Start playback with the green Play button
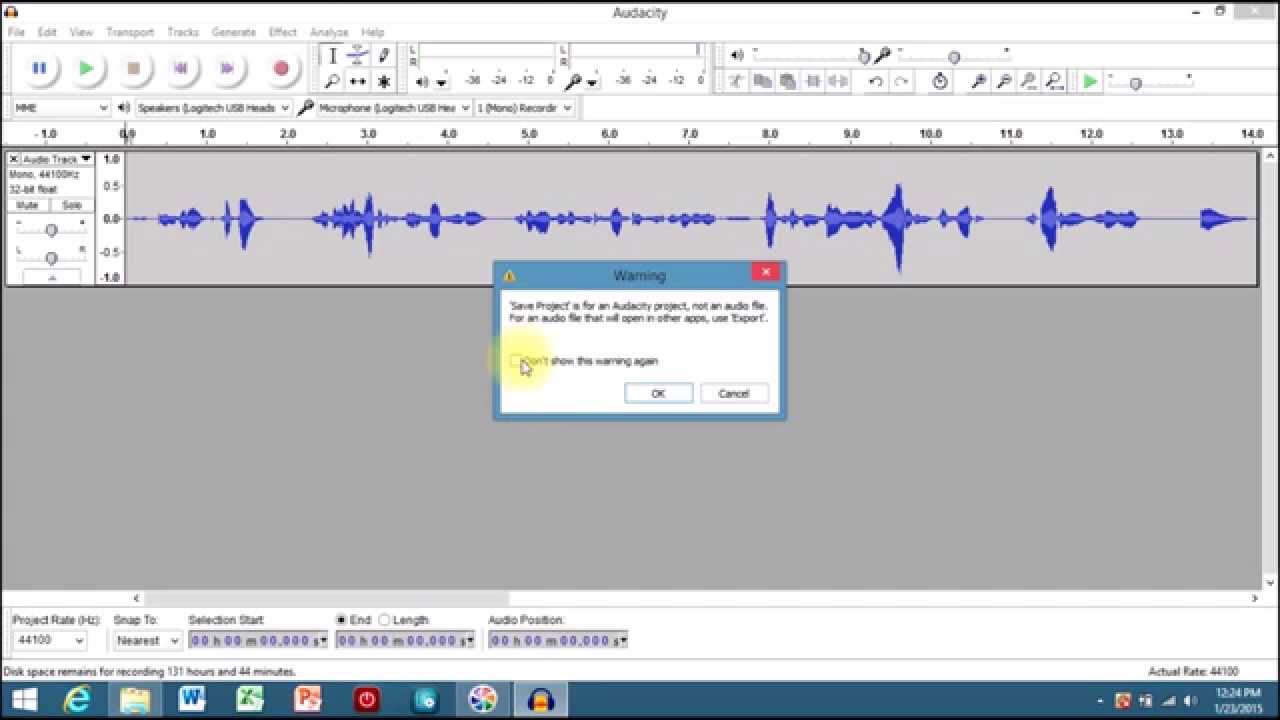This screenshot has height=720, width=1280. click(x=86, y=68)
